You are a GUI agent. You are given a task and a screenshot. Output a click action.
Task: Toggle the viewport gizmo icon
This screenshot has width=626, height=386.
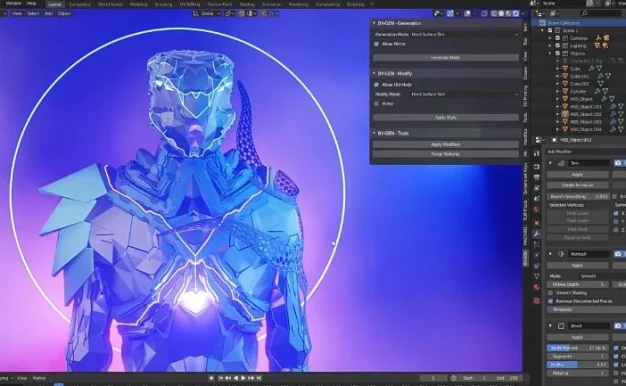coord(450,13)
